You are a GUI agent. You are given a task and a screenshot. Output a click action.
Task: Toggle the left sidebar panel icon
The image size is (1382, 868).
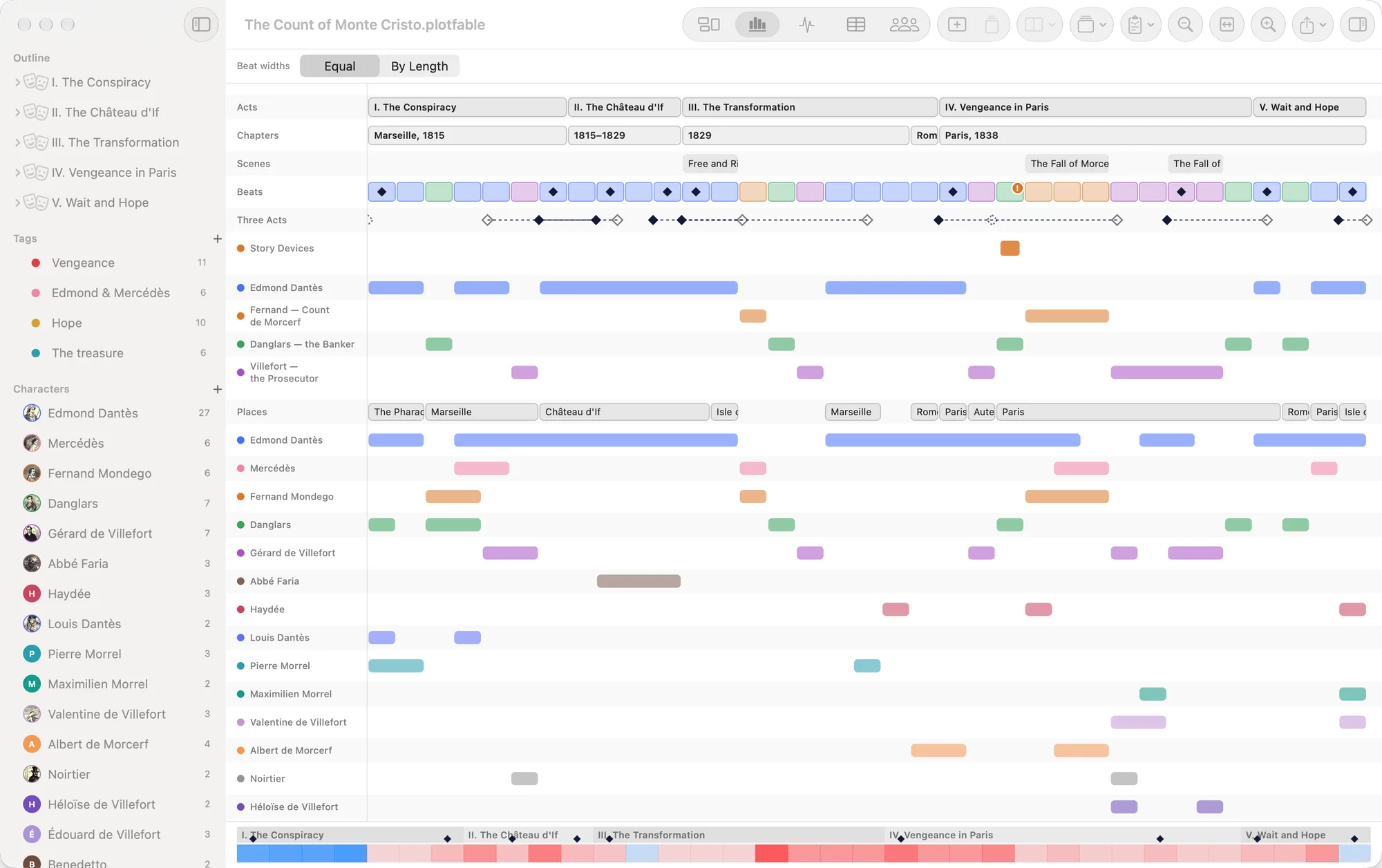pos(201,24)
